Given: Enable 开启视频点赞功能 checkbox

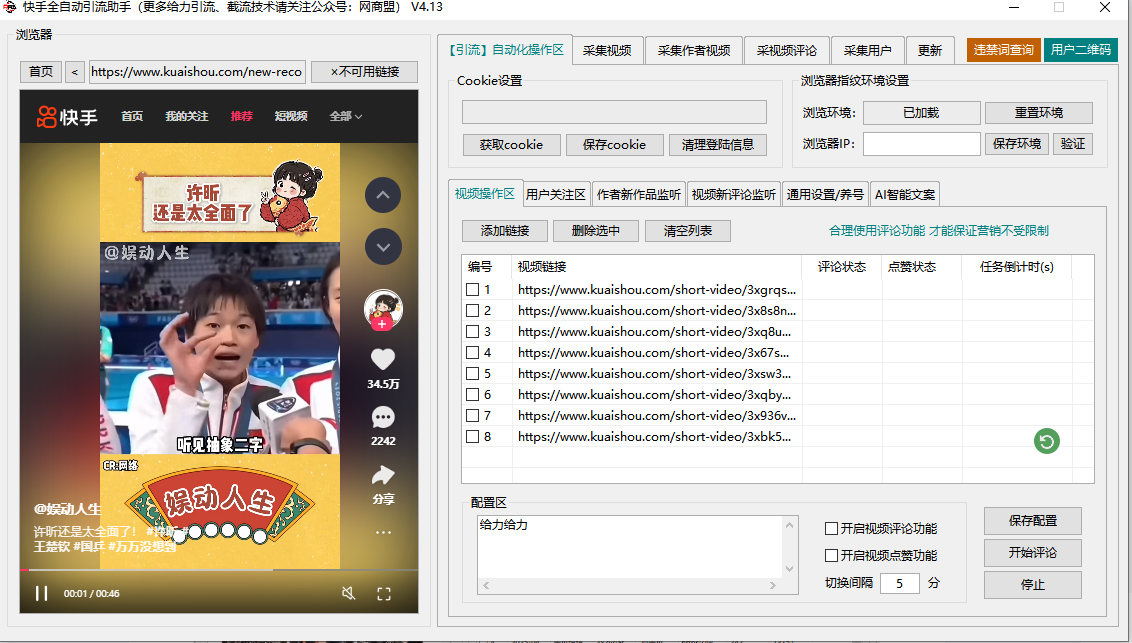Looking at the screenshot, I should pos(831,555).
